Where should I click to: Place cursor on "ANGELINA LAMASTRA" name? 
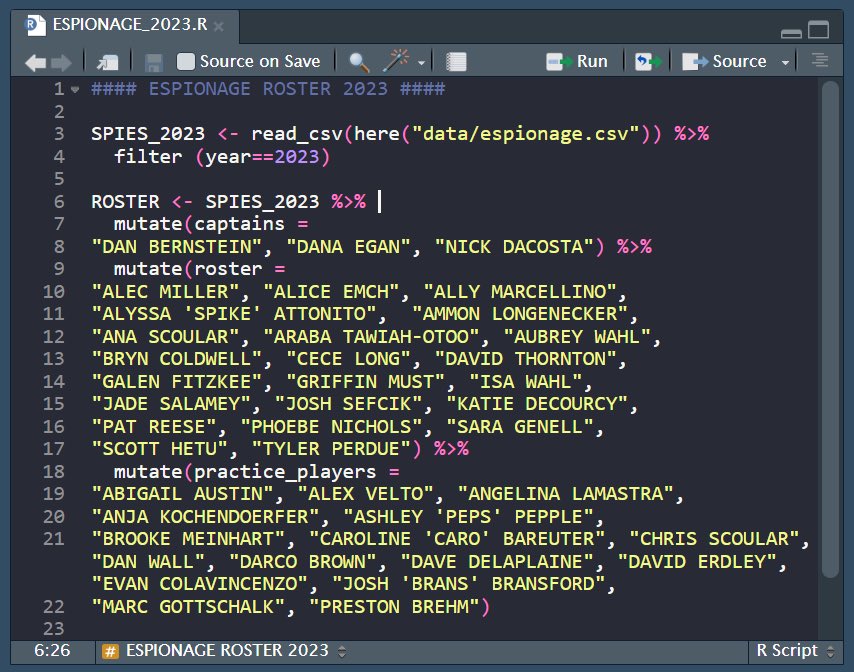566,494
